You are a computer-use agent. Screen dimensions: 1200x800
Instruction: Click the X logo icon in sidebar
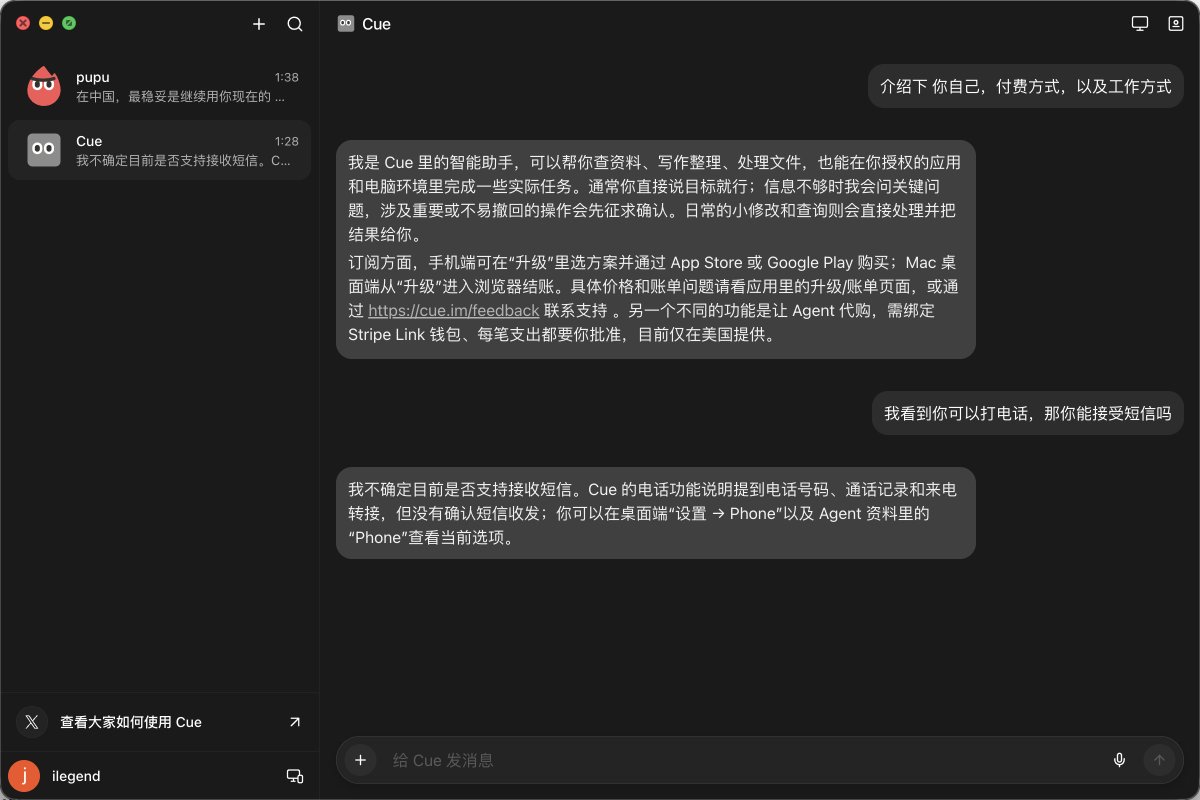point(32,722)
